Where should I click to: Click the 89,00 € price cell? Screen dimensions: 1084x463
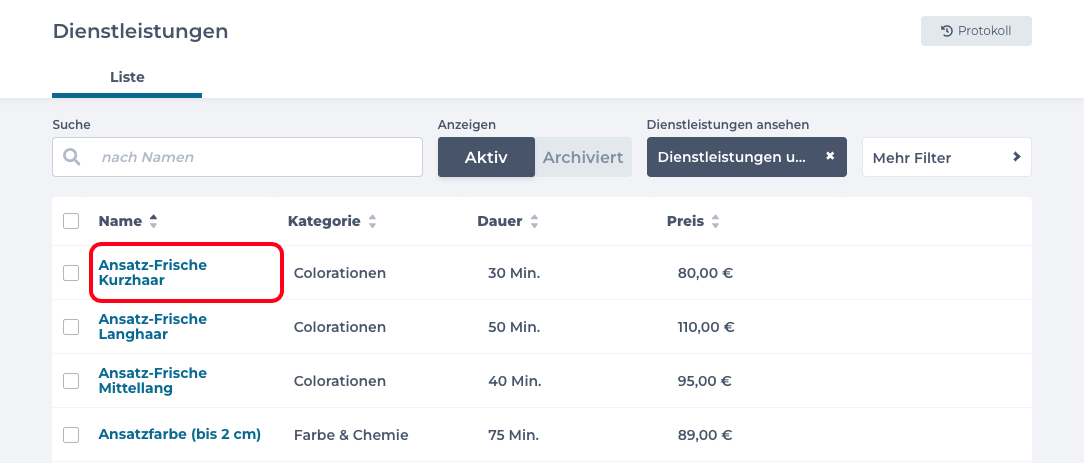pyautogui.click(x=705, y=435)
